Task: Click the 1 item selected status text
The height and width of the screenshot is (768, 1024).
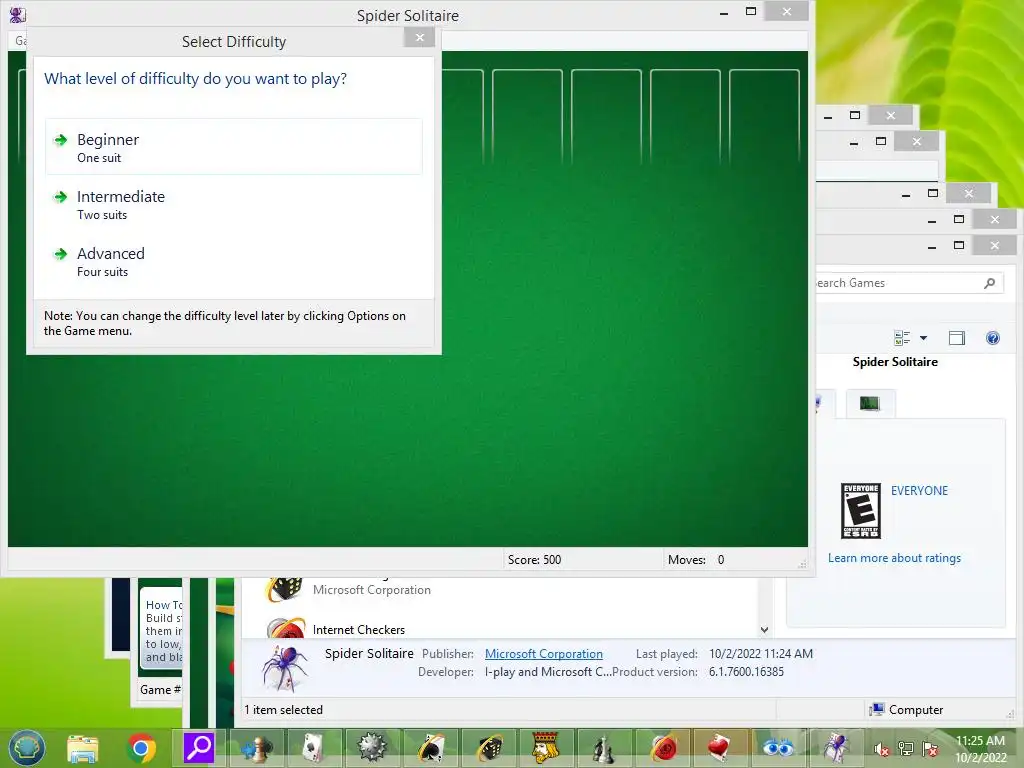Action: click(x=283, y=709)
